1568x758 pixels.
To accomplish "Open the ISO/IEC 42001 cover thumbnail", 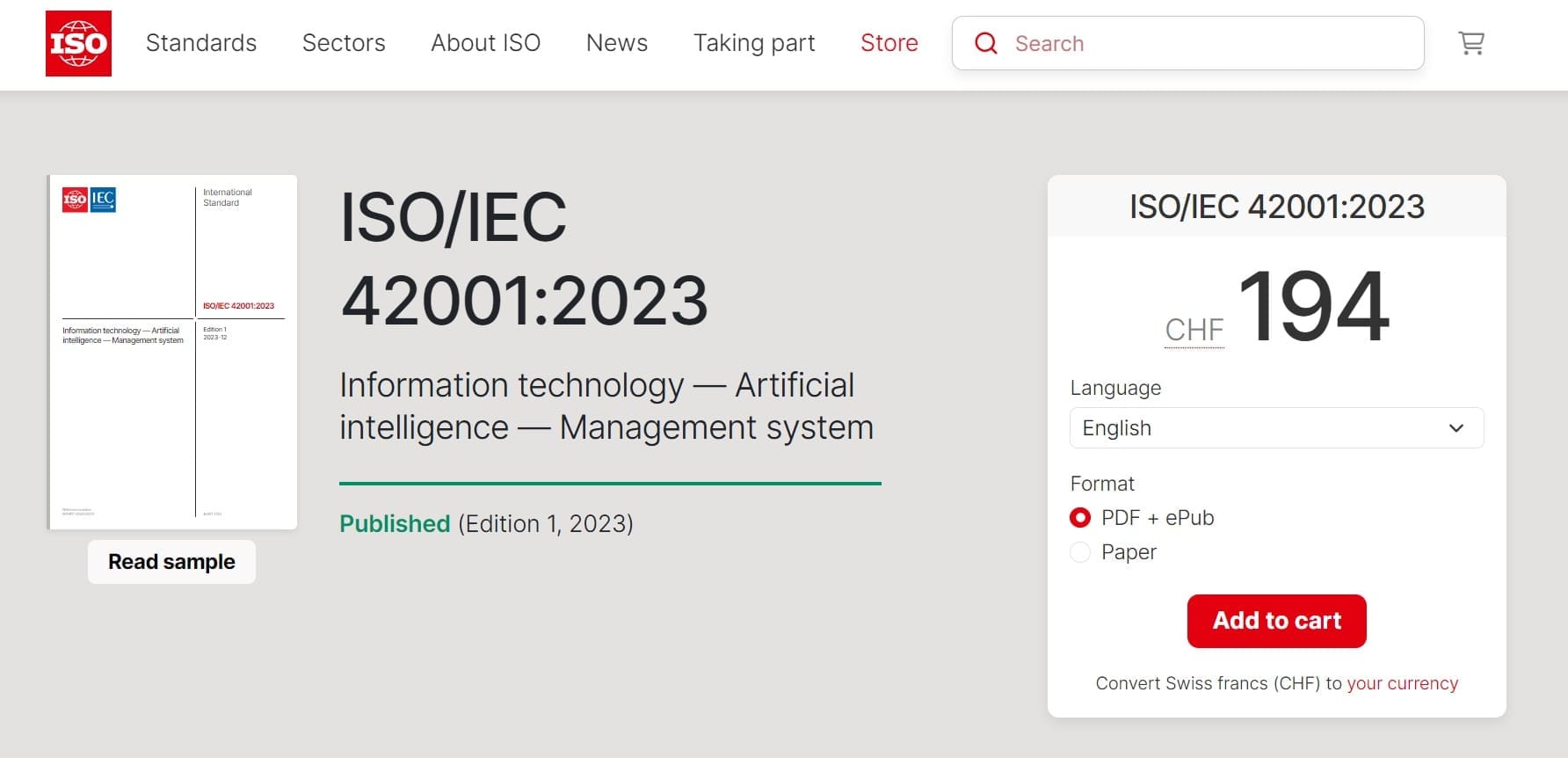I will pos(172,352).
